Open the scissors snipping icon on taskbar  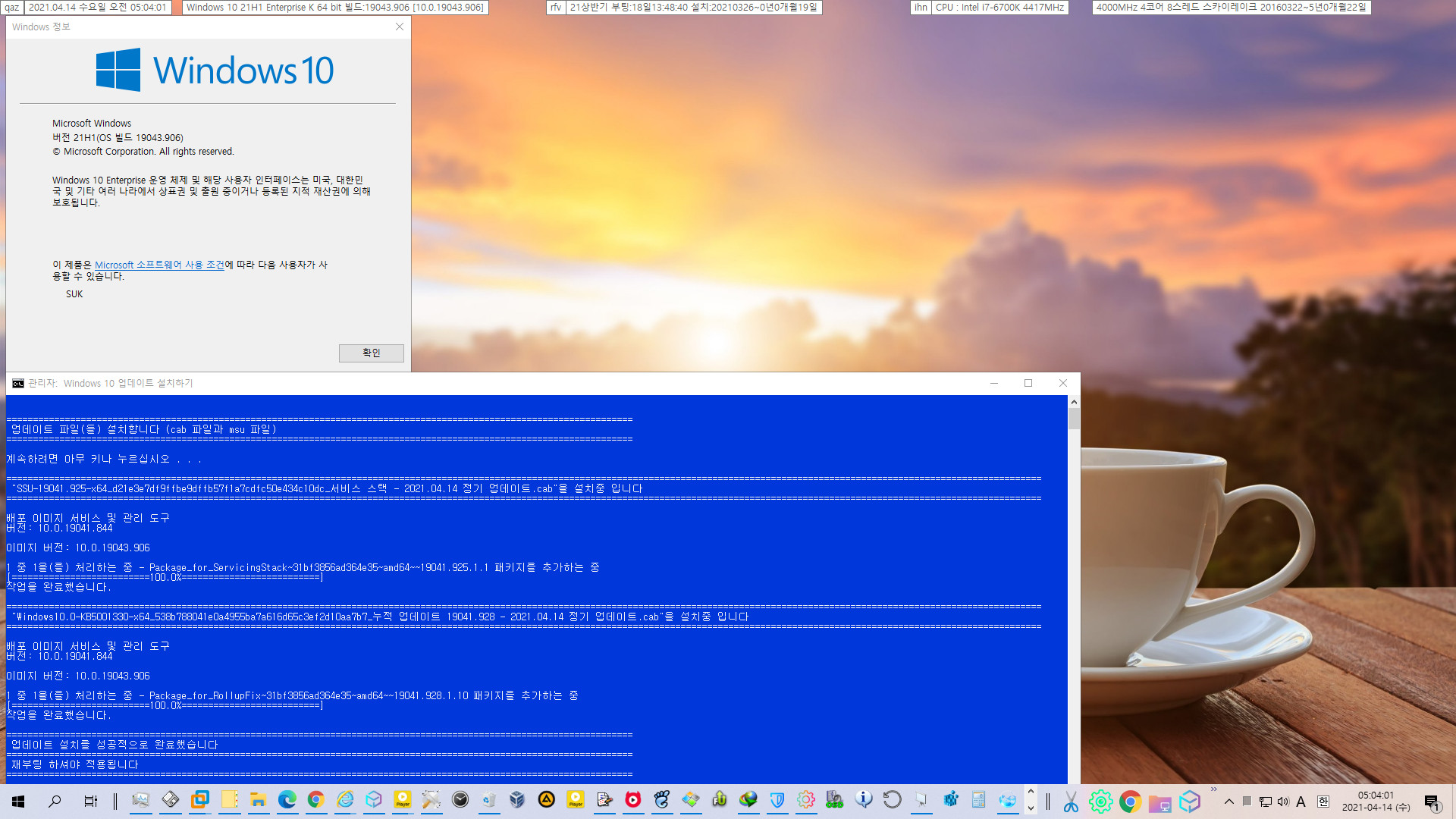pyautogui.click(x=1071, y=802)
